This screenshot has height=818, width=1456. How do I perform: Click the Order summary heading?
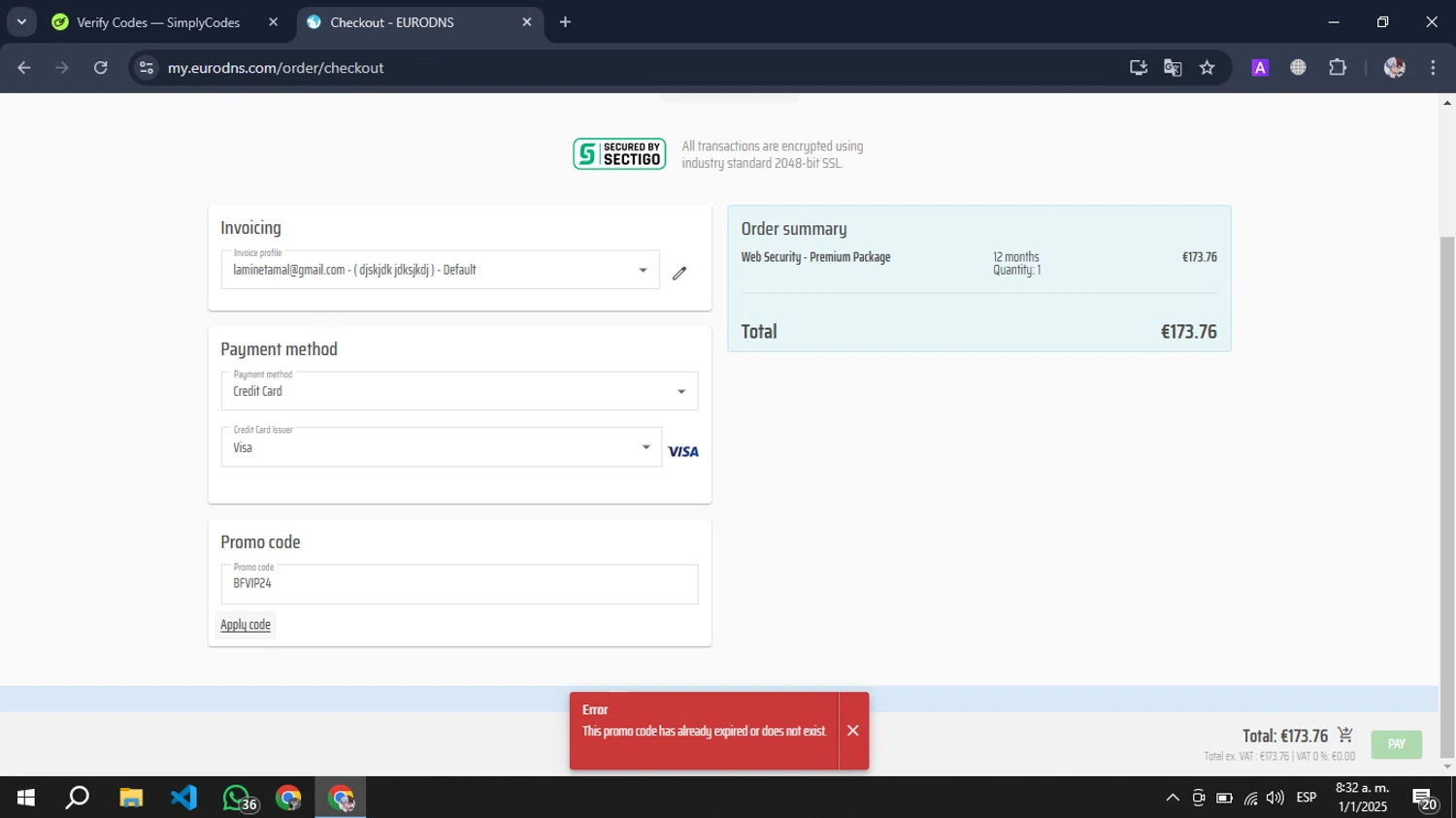[x=794, y=229]
